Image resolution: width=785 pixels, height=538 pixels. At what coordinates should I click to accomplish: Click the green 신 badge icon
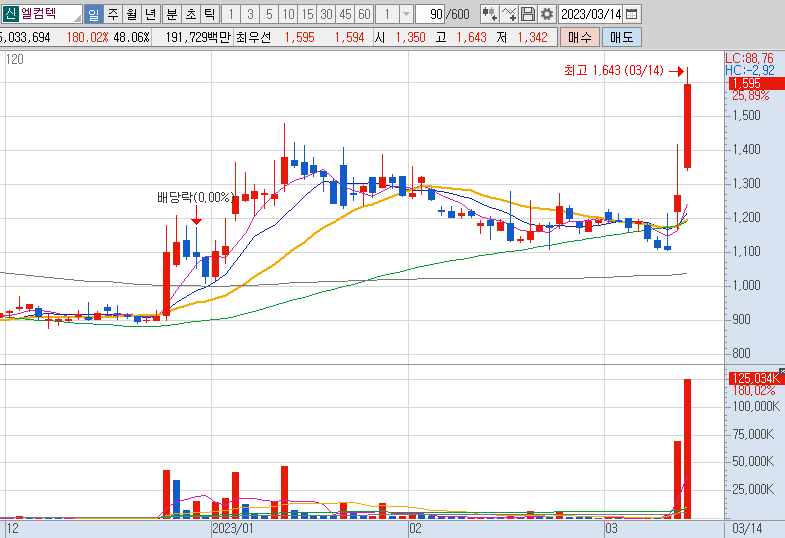coord(11,14)
